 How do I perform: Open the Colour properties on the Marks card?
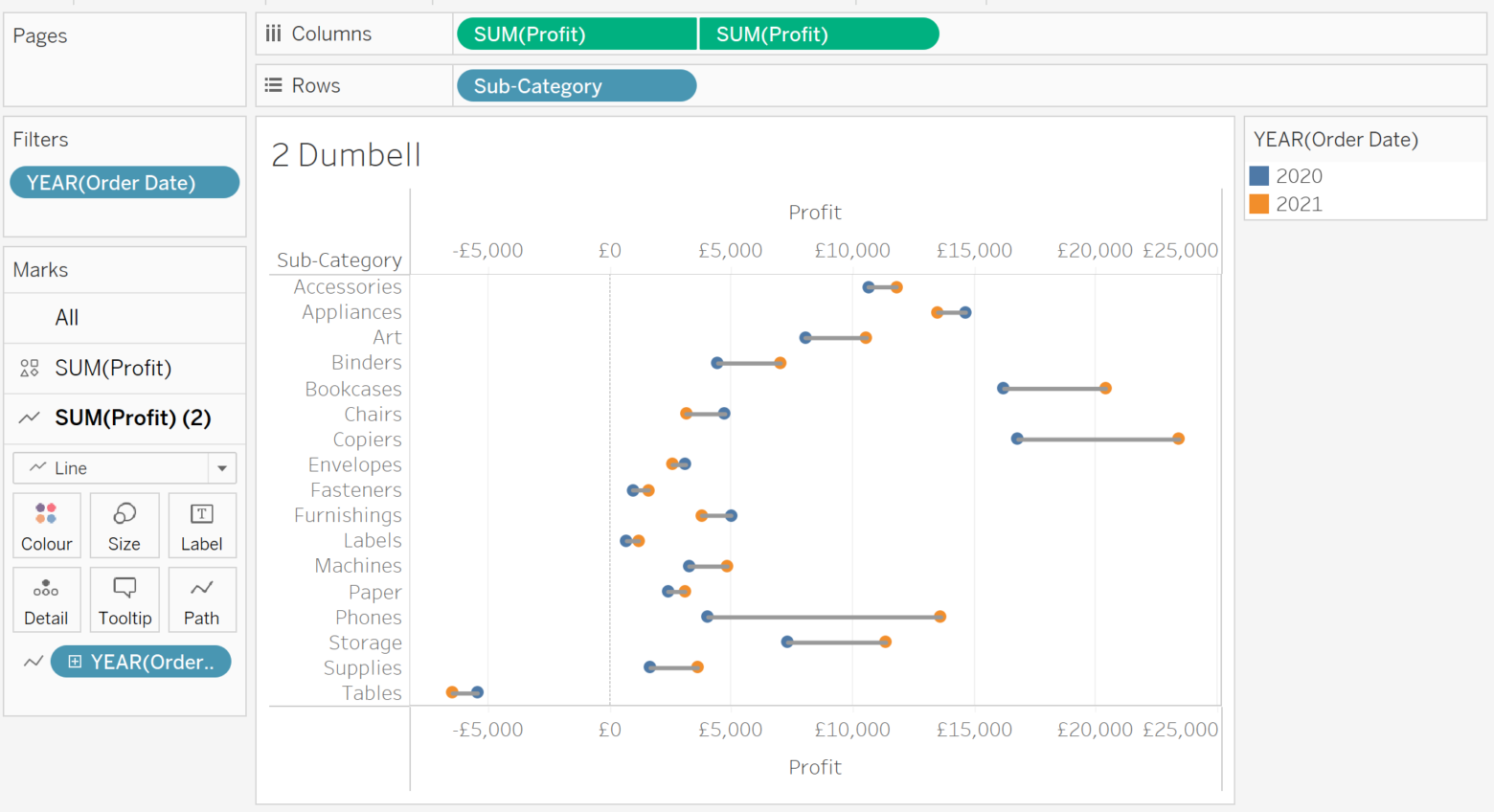46,525
